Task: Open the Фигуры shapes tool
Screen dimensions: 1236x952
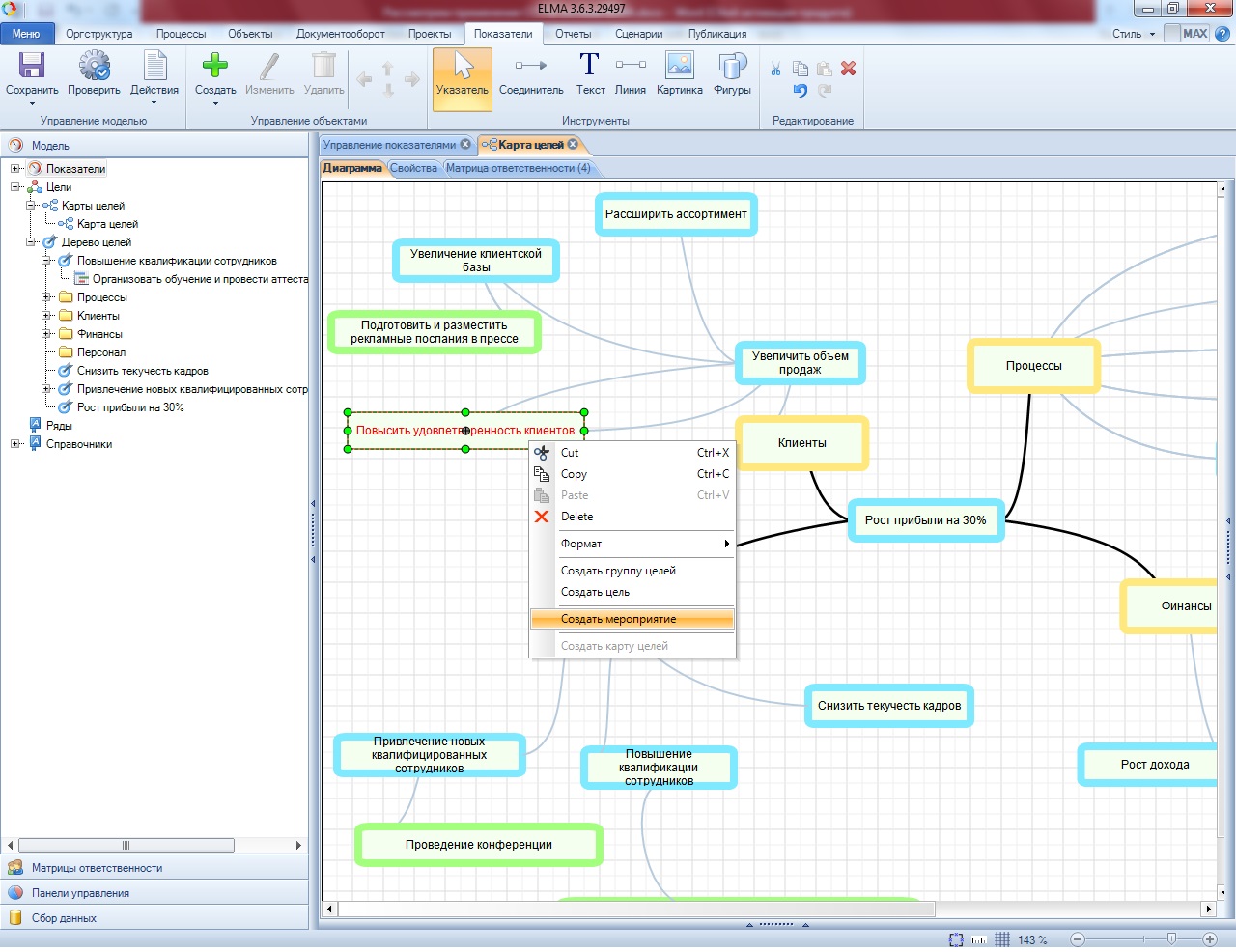Action: tap(732, 66)
